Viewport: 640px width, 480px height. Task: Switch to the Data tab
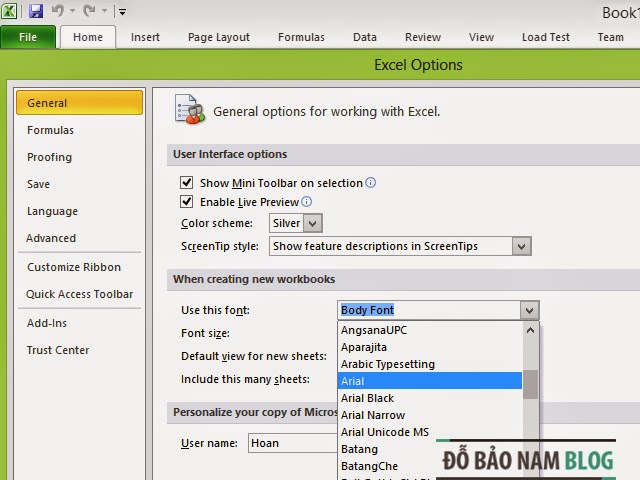(365, 37)
